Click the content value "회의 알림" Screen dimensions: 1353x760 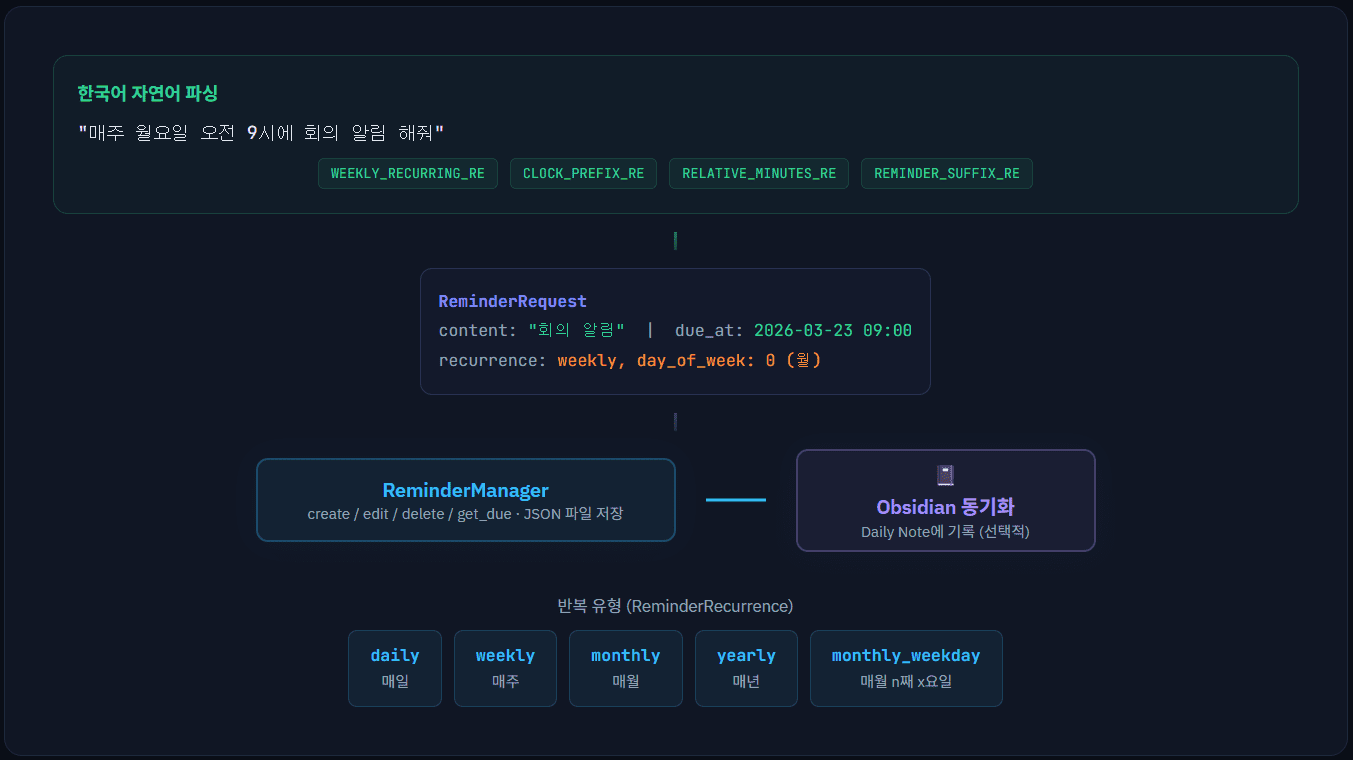click(x=576, y=330)
